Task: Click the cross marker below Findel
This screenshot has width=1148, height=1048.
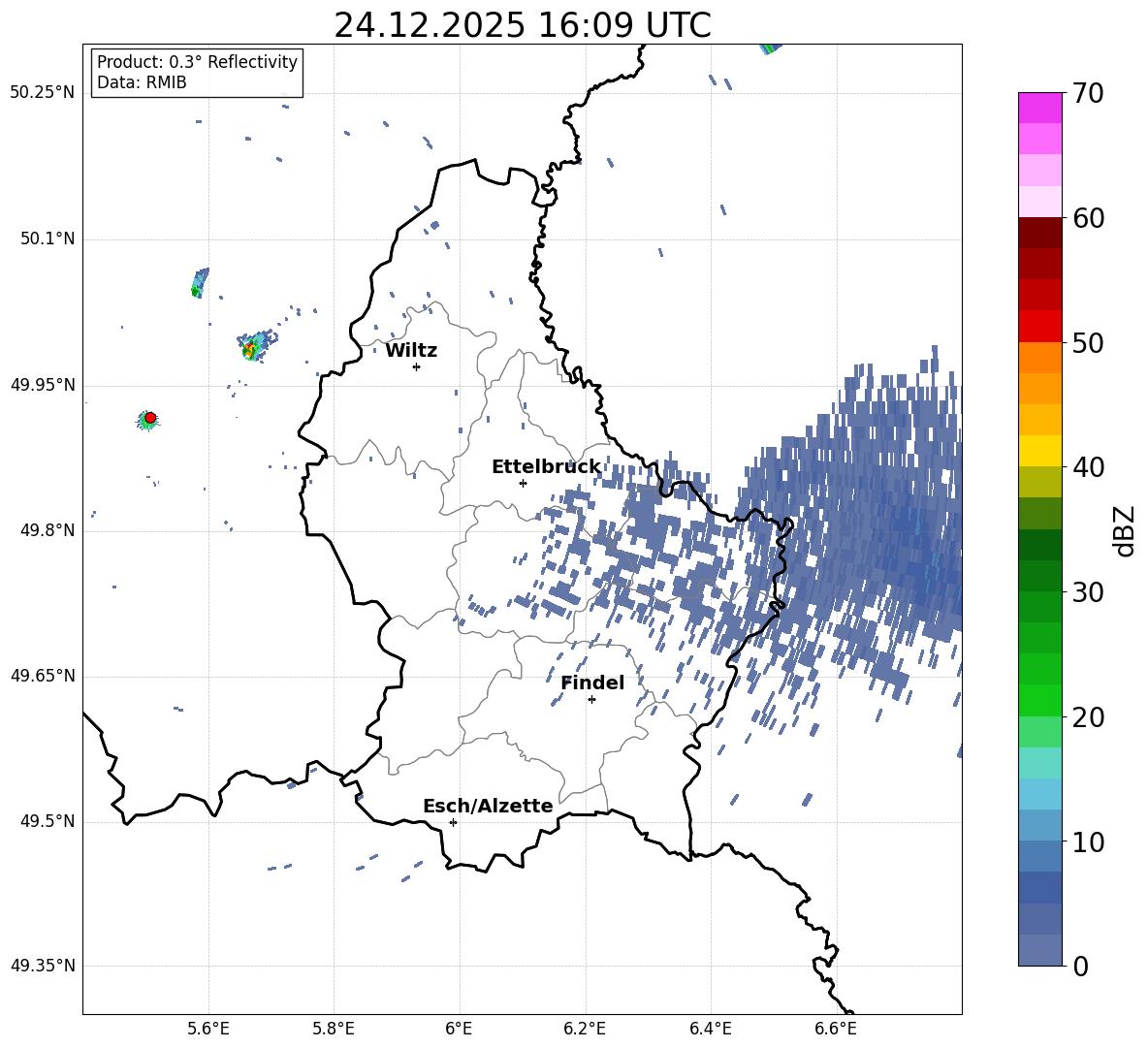Action: (591, 700)
